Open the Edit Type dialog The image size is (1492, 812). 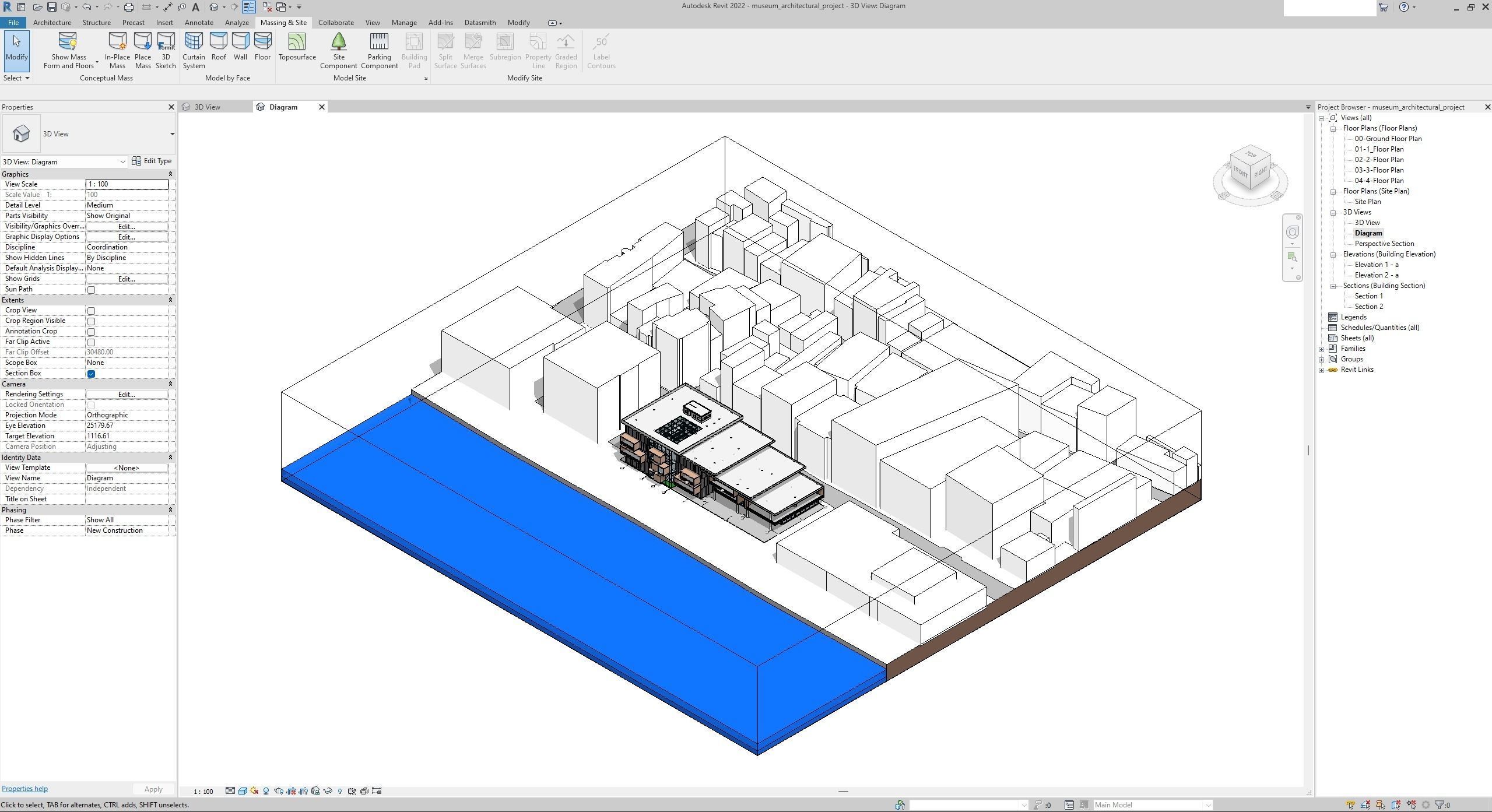pyautogui.click(x=152, y=161)
